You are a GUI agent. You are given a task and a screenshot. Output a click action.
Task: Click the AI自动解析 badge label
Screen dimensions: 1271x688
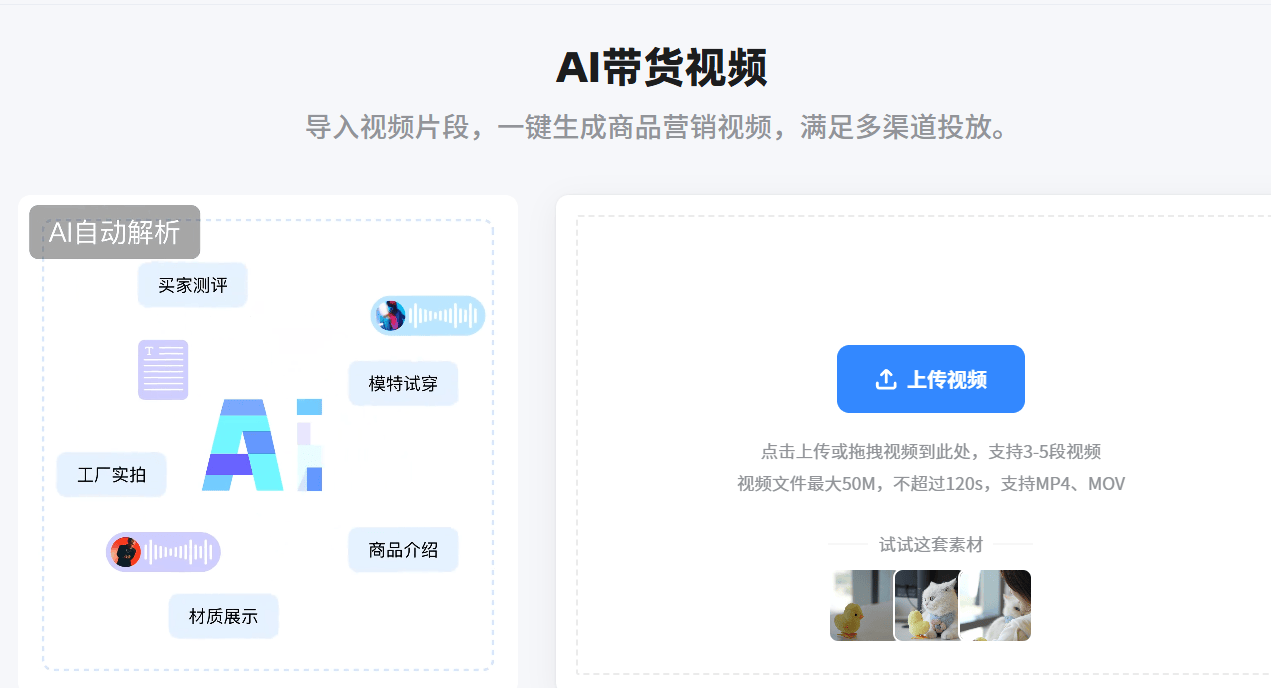pos(114,232)
